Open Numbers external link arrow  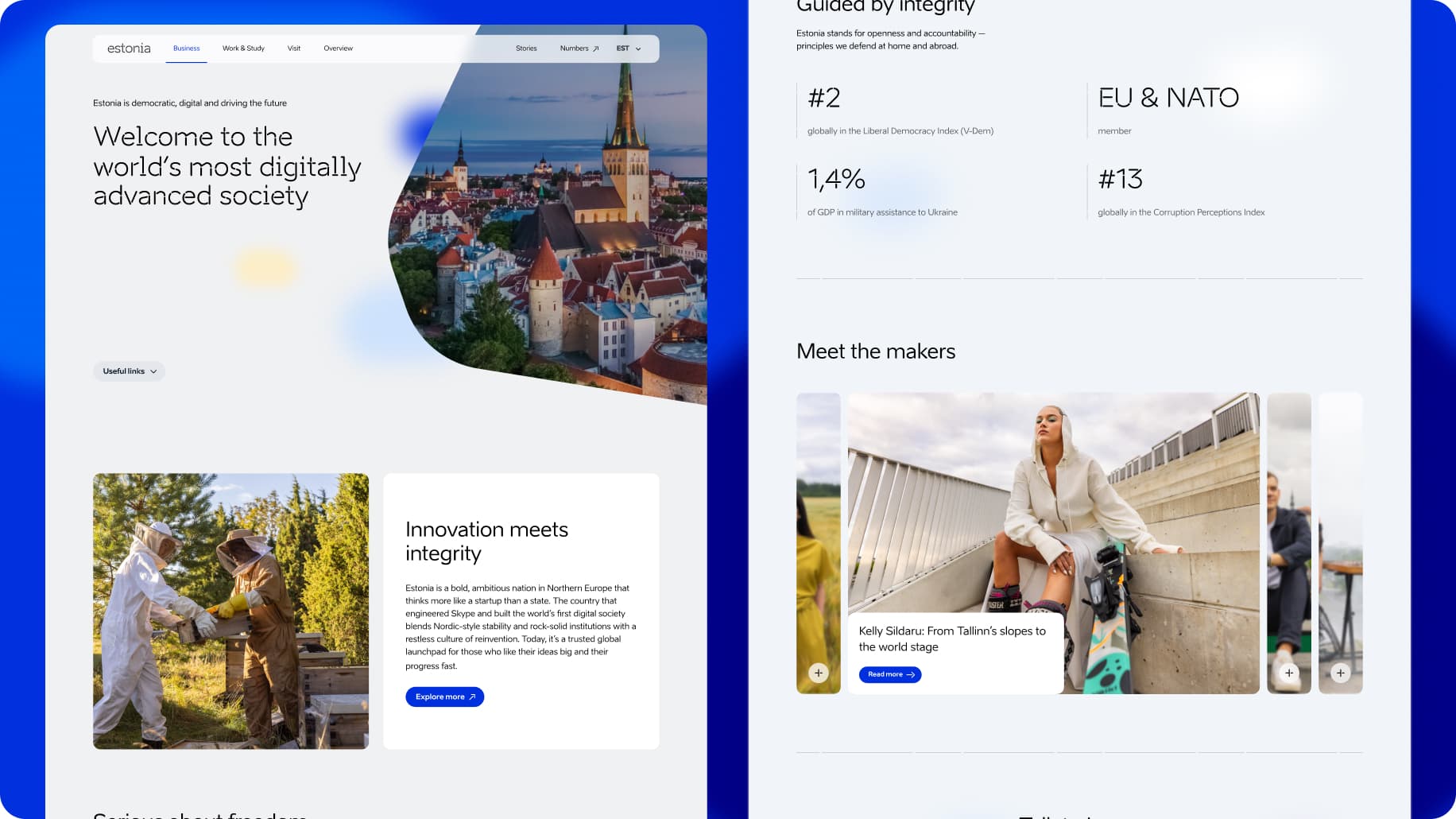point(596,49)
